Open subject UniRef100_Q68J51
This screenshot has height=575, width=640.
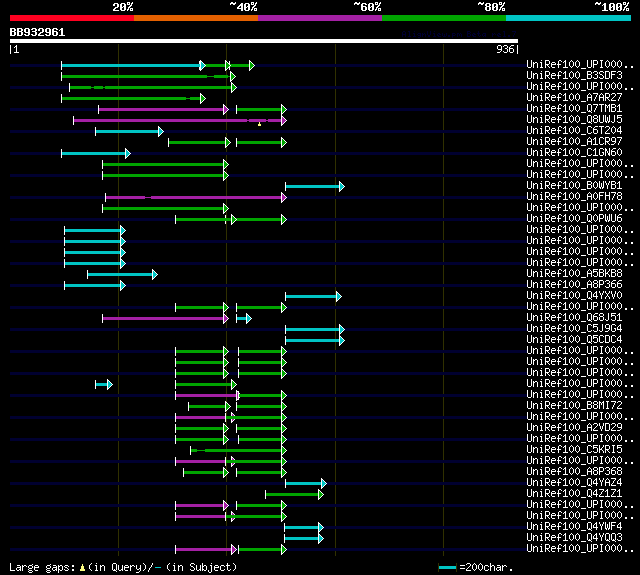click(x=574, y=317)
